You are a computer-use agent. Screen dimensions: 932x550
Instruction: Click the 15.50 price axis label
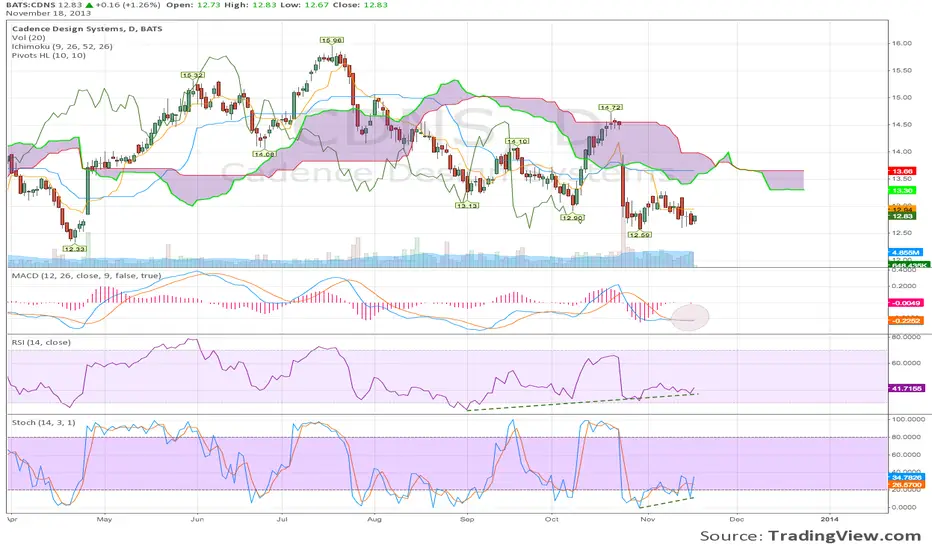[902, 70]
